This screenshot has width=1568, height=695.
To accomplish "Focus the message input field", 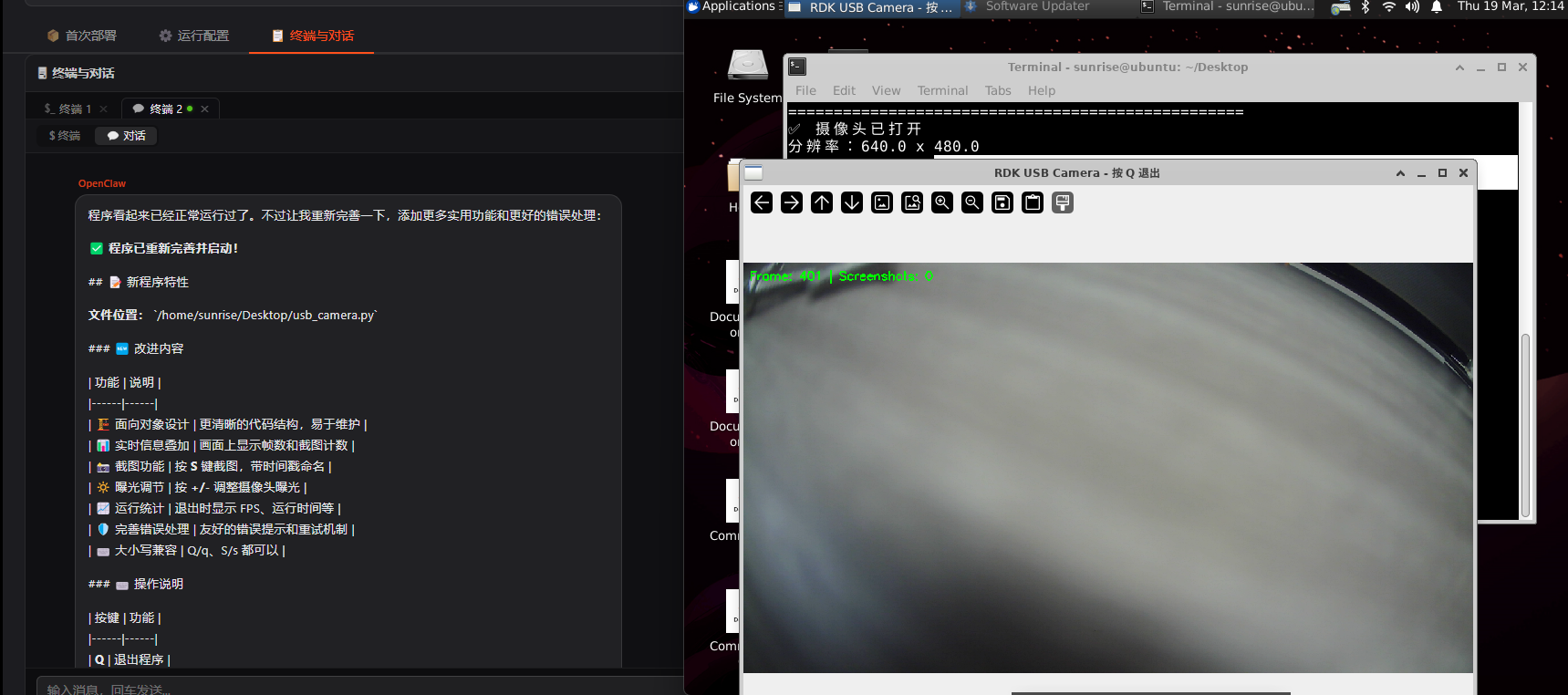I will (x=360, y=688).
